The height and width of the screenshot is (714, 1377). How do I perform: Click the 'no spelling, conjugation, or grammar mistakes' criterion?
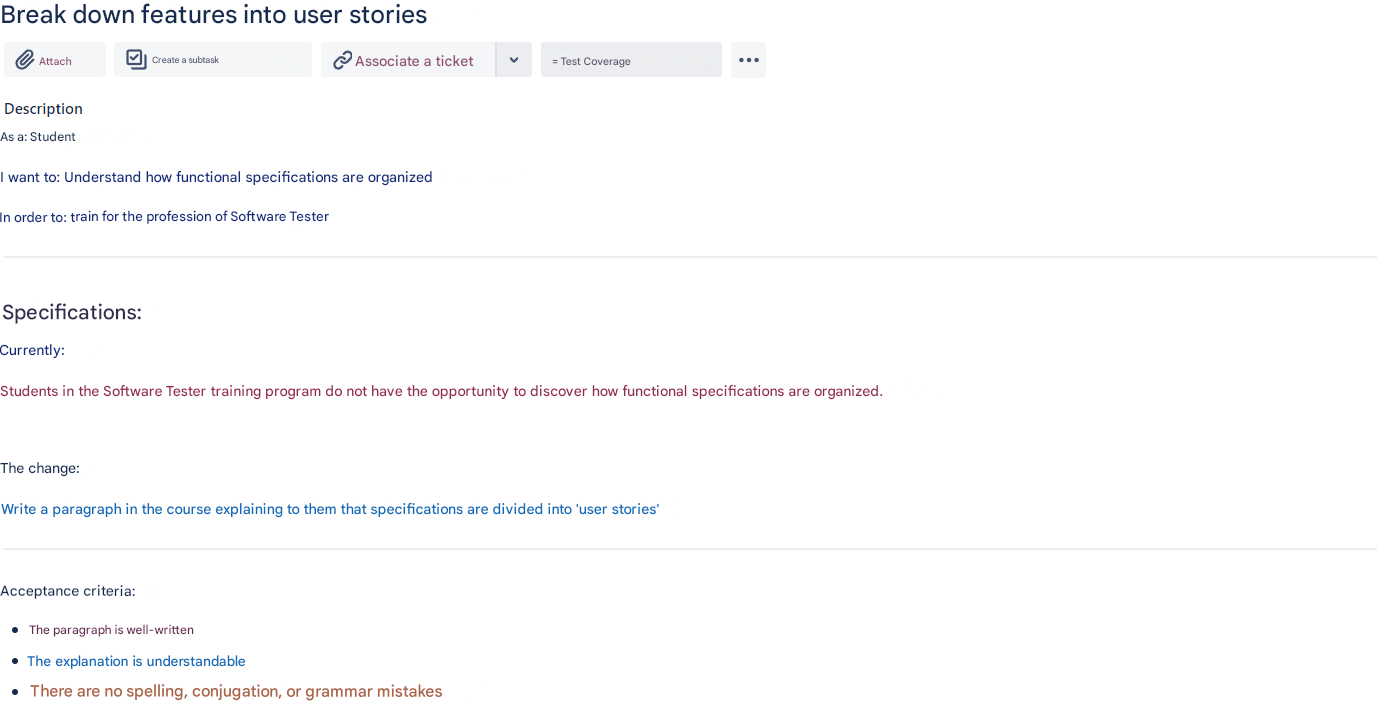pos(236,691)
